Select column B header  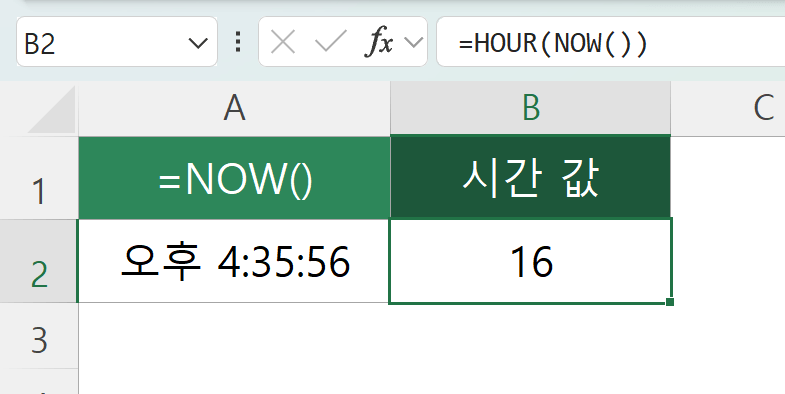coord(531,108)
